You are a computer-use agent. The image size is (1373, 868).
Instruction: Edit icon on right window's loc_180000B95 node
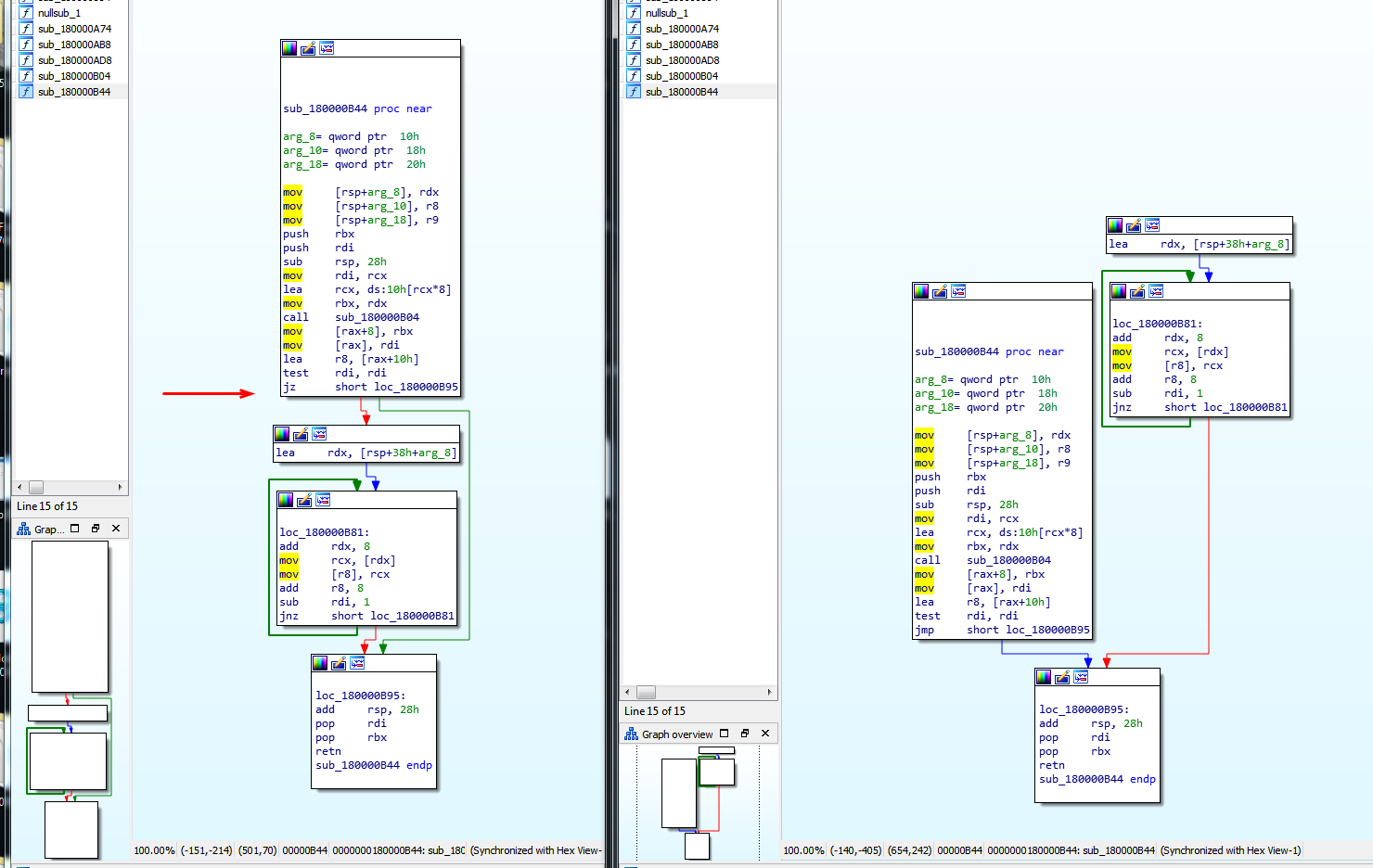[1062, 677]
